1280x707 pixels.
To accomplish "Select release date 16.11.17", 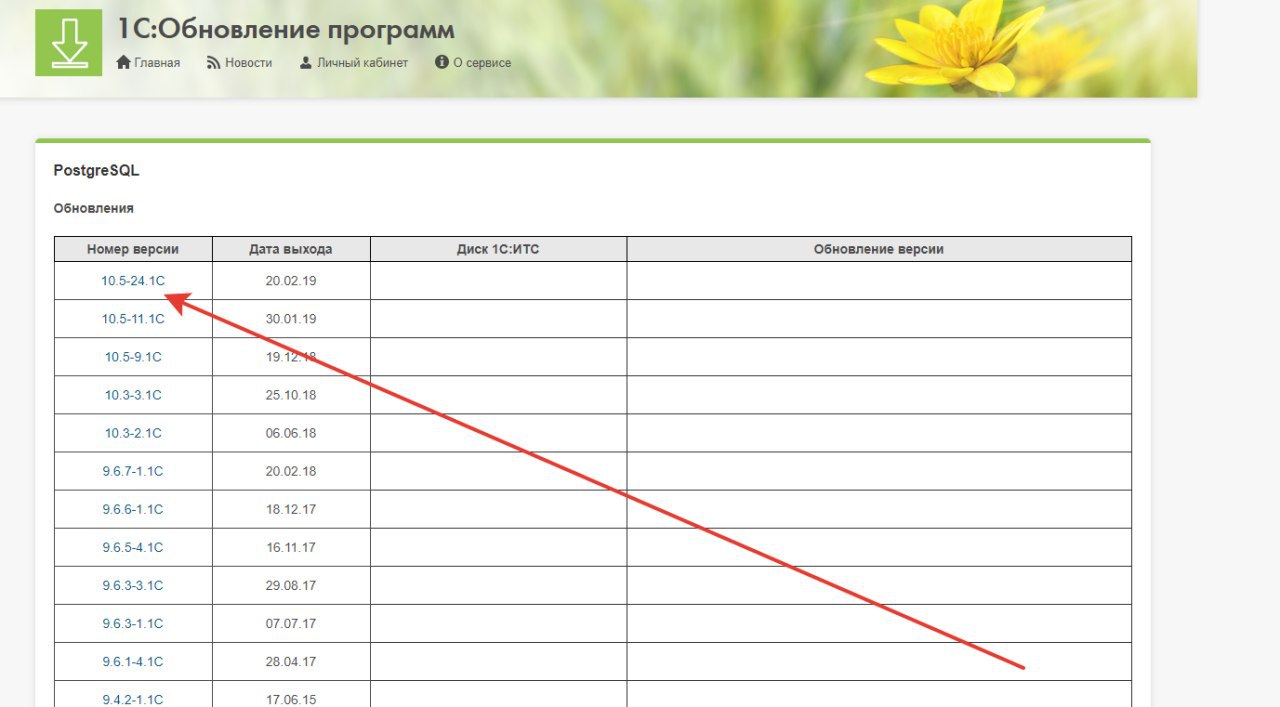I will click(291, 547).
